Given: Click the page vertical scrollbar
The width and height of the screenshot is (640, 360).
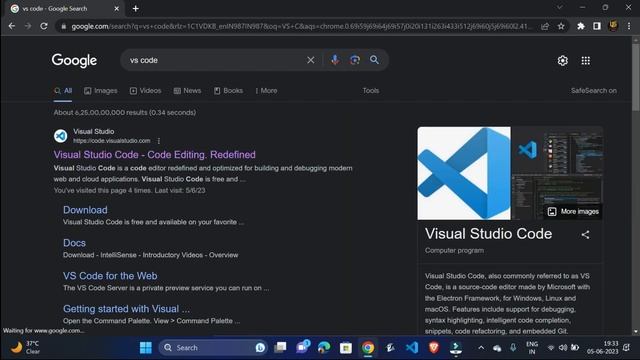Looking at the screenshot, I should point(636,76).
